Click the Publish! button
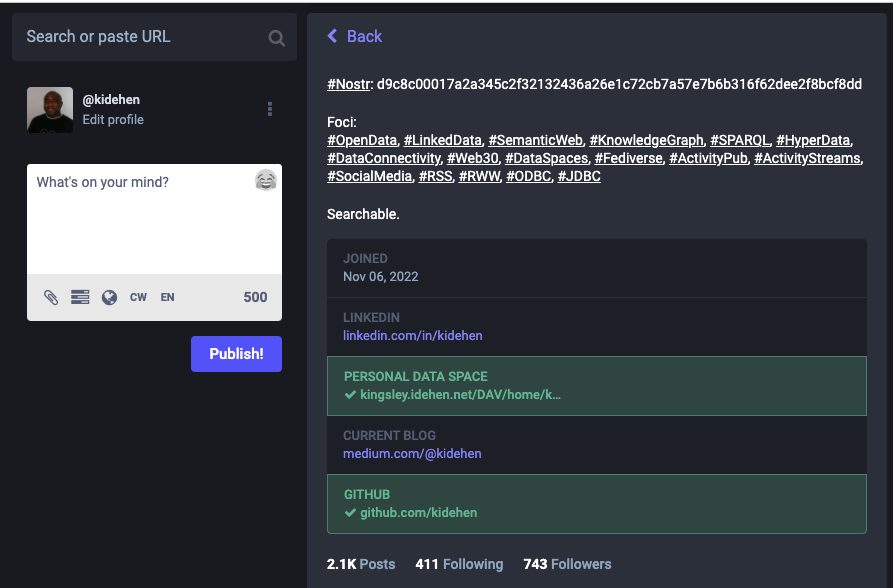 236,354
